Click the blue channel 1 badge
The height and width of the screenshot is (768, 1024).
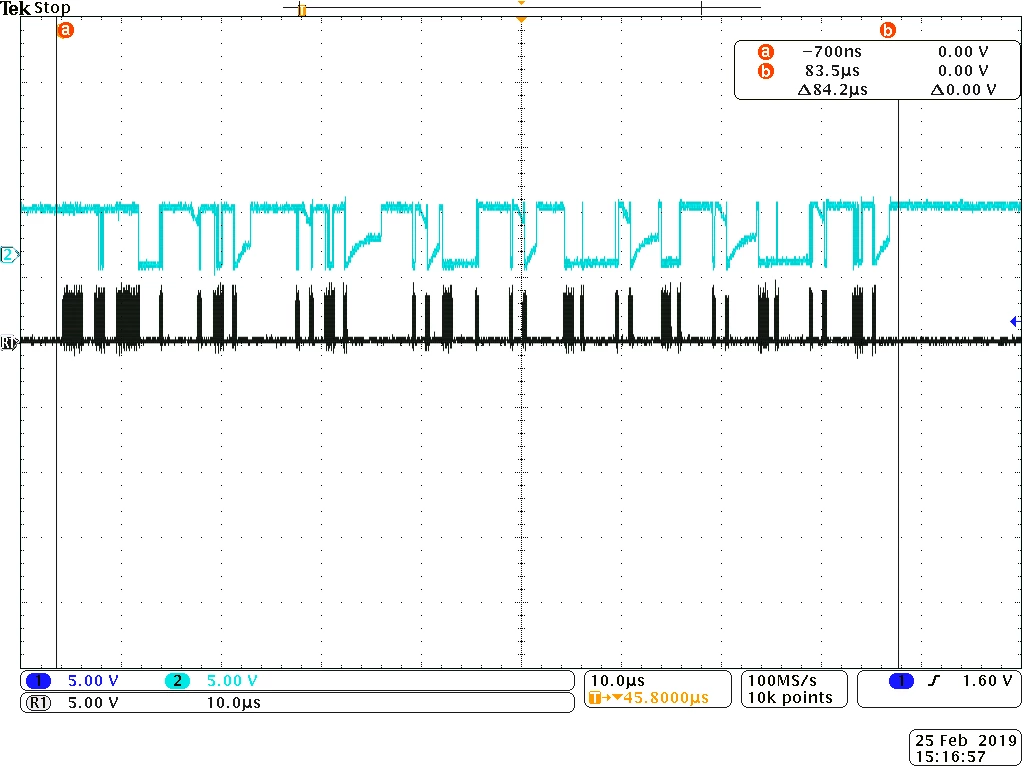click(x=38, y=681)
